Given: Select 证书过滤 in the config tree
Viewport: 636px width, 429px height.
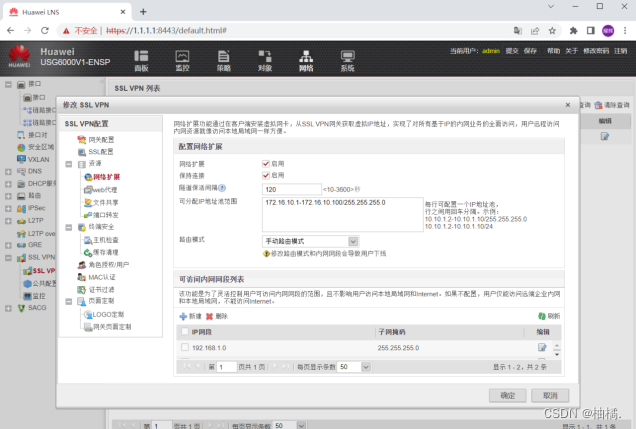Looking at the screenshot, I should [101, 290].
